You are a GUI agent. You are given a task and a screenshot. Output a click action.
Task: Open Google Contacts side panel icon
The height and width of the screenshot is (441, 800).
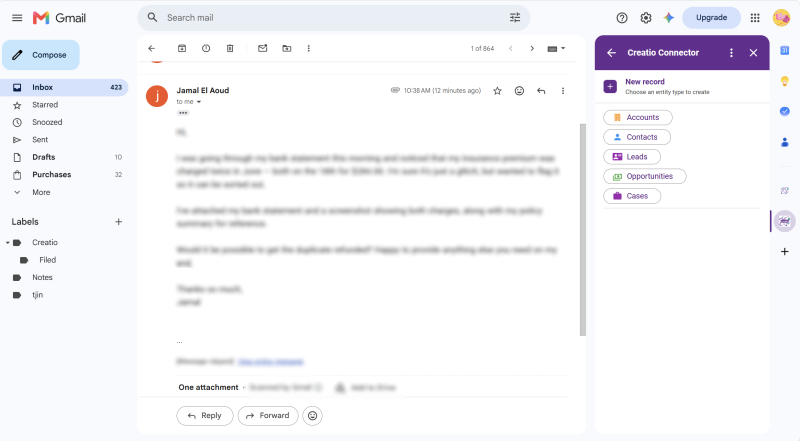tap(785, 142)
